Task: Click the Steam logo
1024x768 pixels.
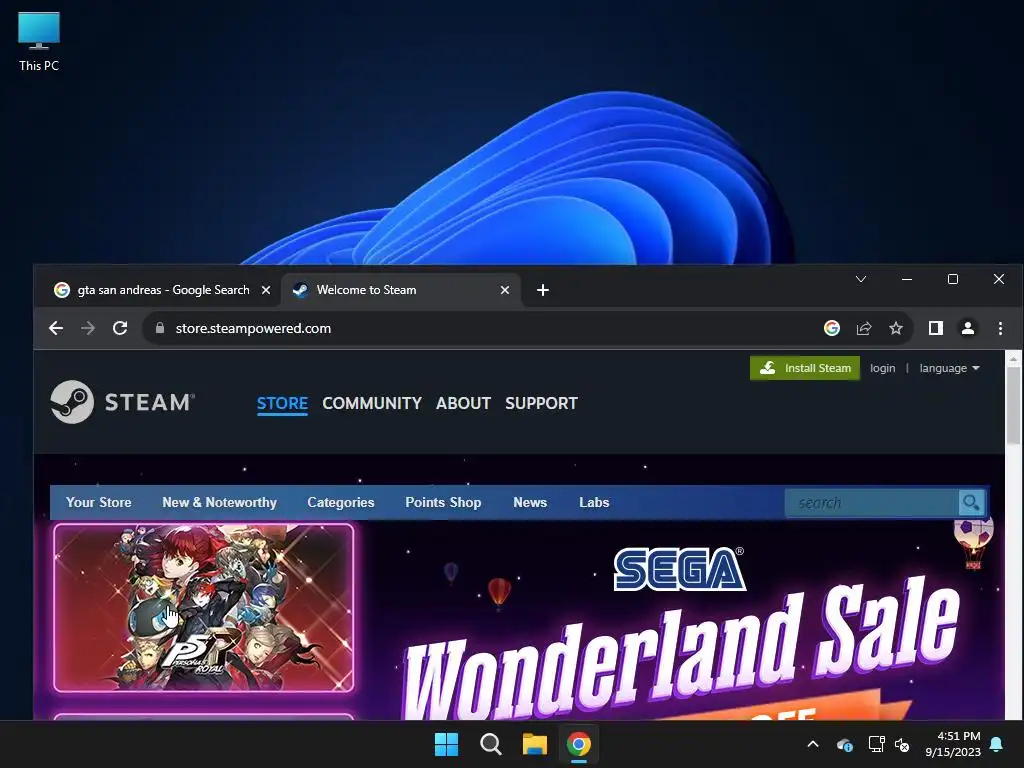Action: pyautogui.click(x=122, y=402)
